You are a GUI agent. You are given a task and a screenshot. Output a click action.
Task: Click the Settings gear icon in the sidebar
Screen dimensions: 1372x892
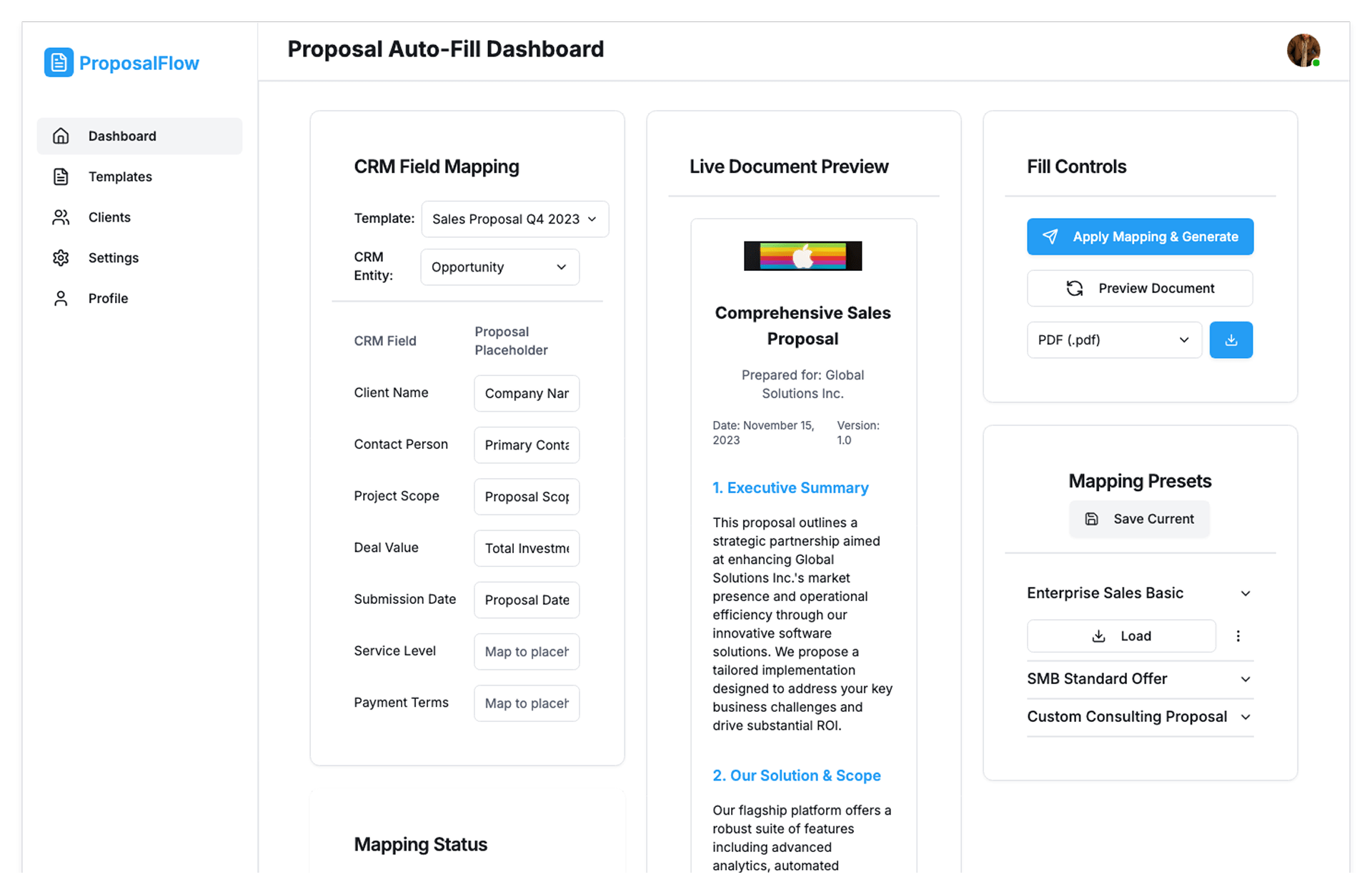click(x=61, y=258)
